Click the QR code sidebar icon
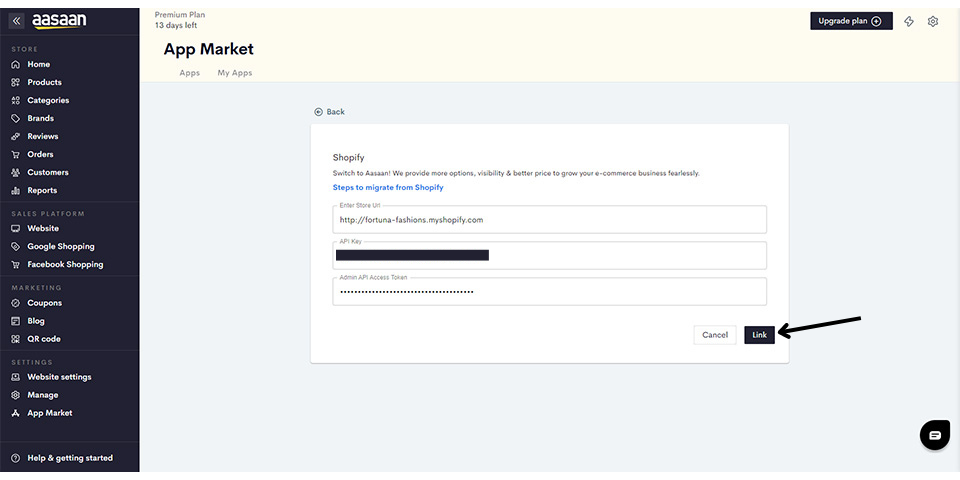The image size is (960, 480). tap(16, 339)
